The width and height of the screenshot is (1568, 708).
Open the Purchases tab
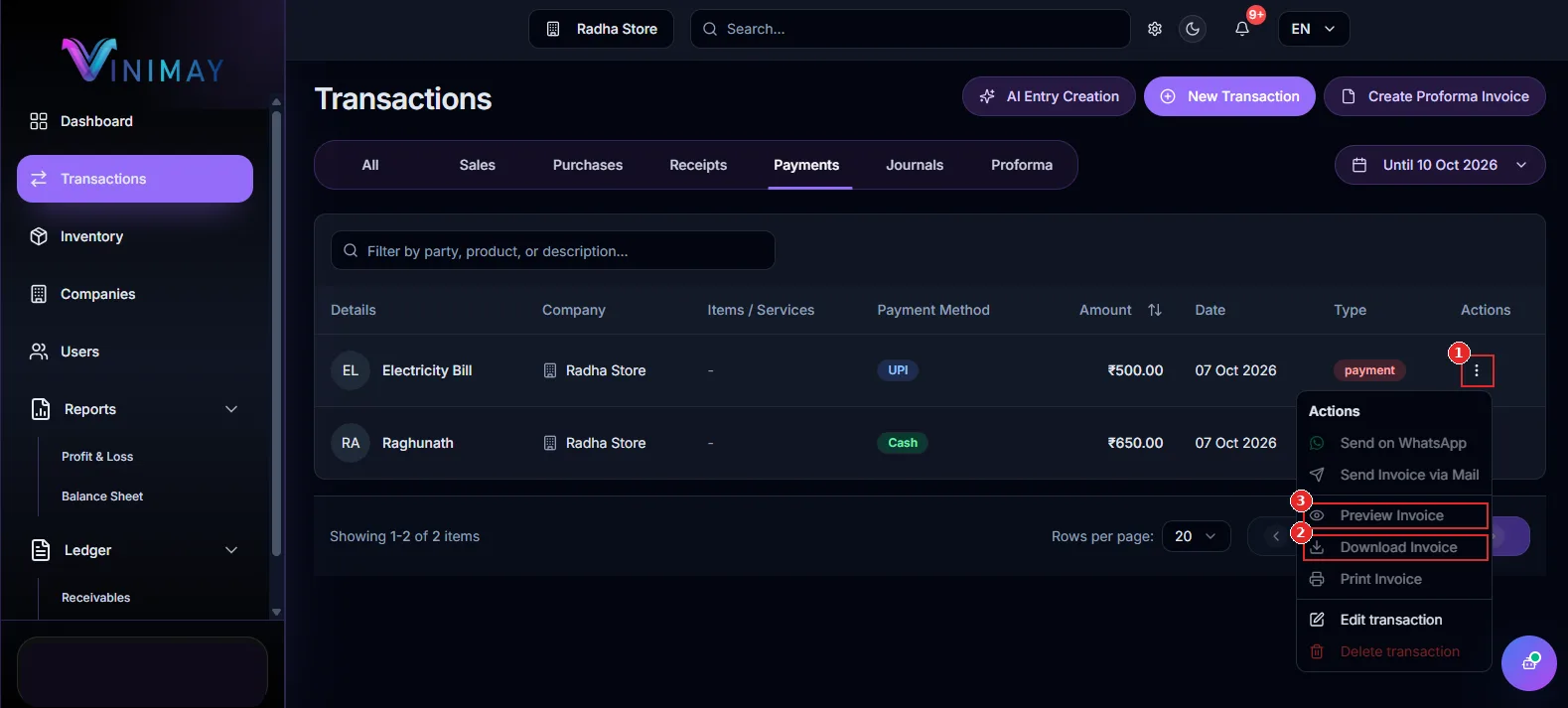click(588, 165)
